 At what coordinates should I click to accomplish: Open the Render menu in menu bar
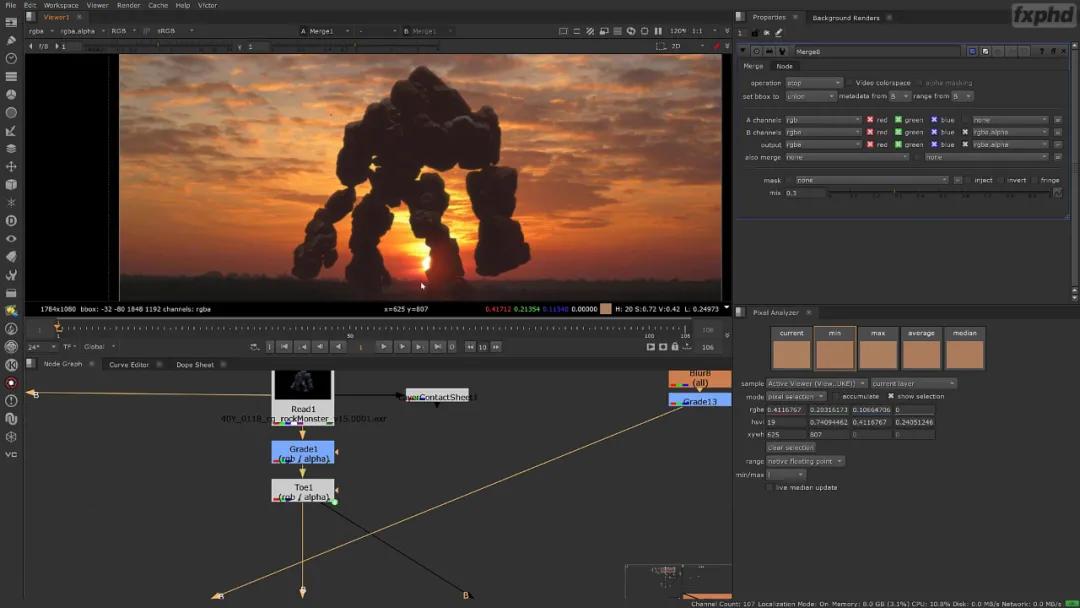tap(128, 5)
